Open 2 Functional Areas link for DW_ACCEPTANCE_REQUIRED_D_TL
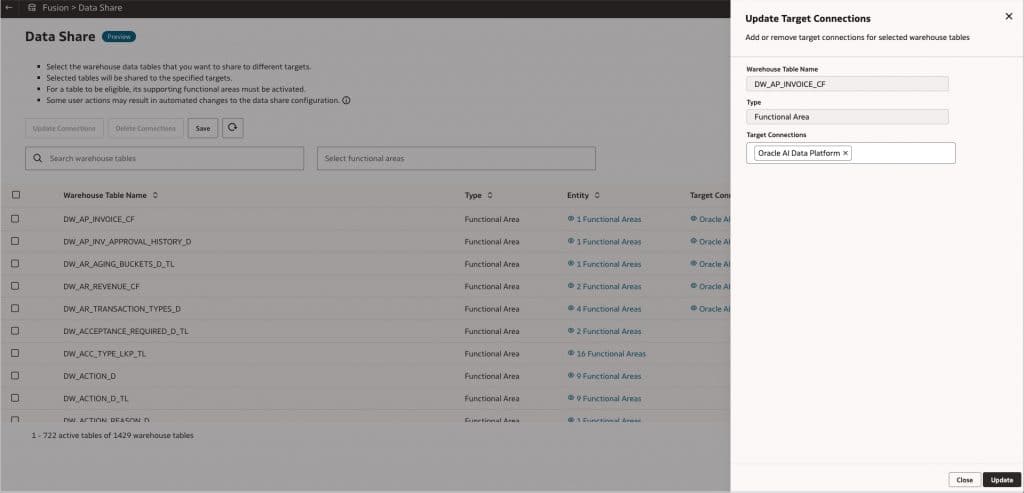This screenshot has width=1024, height=493. click(609, 331)
